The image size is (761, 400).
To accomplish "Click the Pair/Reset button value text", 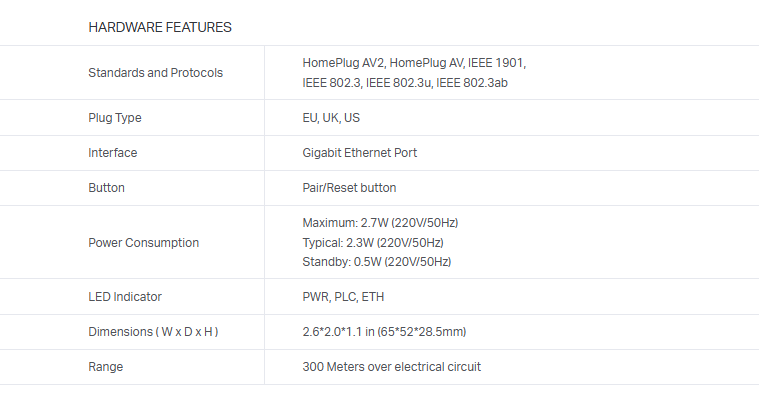I will [349, 188].
